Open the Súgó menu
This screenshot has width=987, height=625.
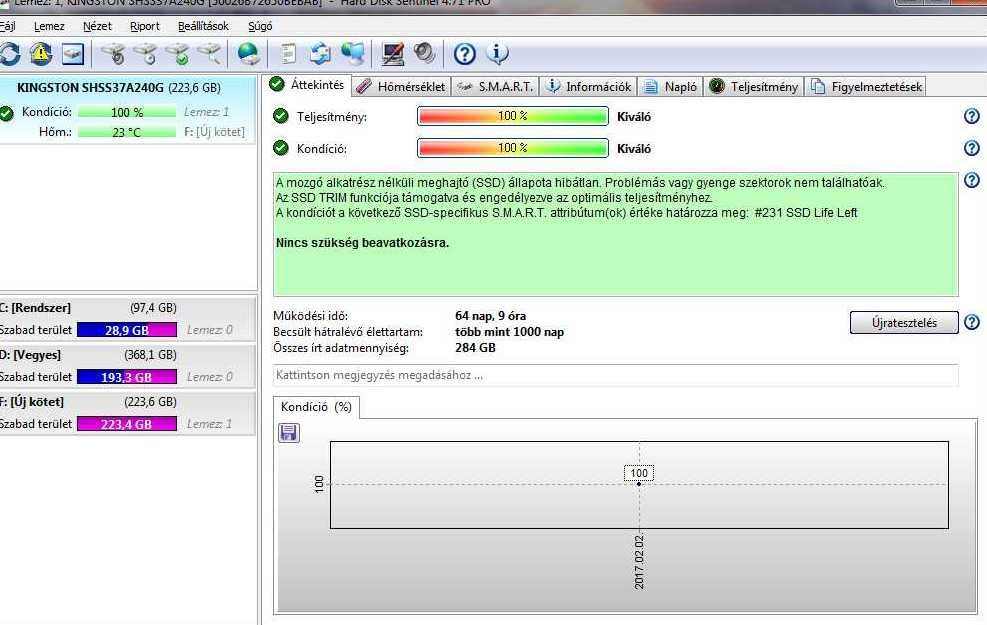tap(260, 26)
